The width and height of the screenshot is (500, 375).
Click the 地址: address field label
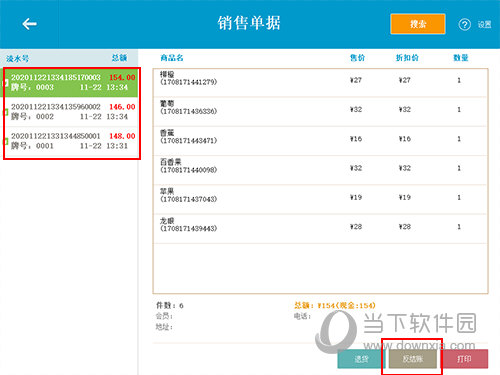coord(164,327)
